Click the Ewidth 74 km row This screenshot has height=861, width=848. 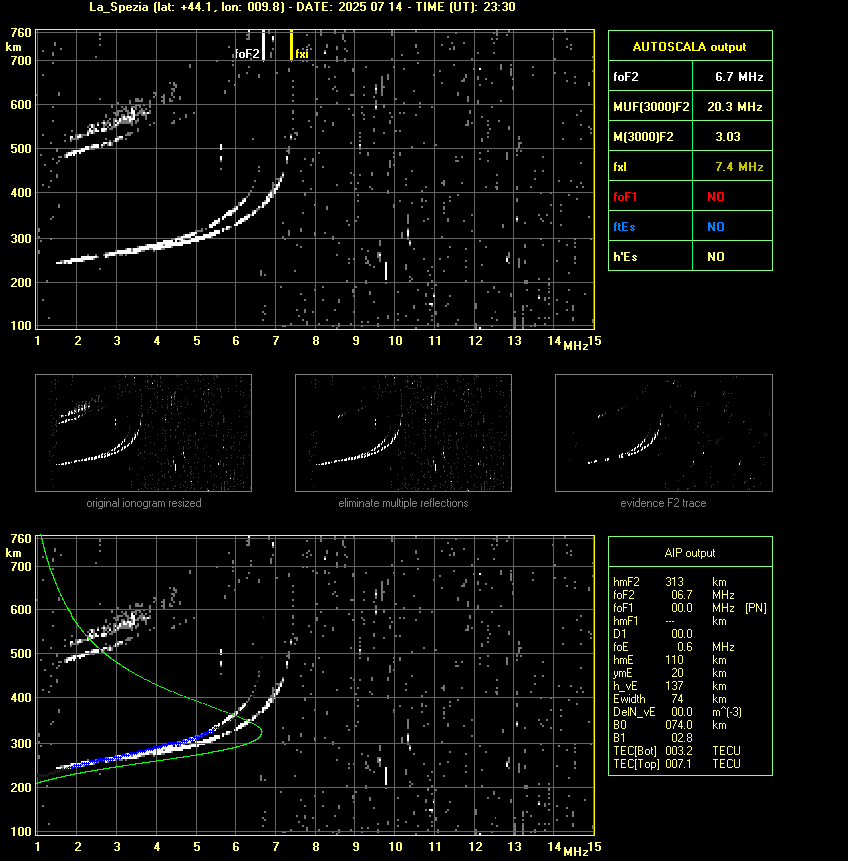(670, 699)
